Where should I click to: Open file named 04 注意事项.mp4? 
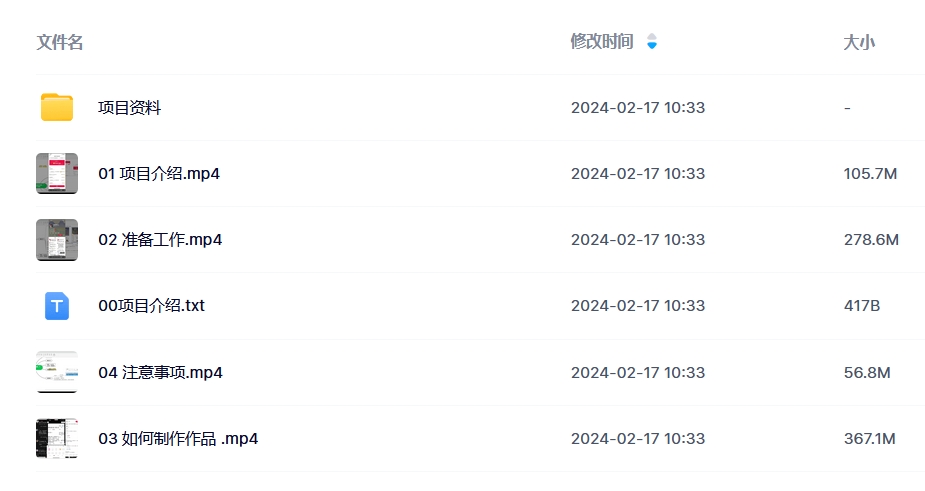[x=160, y=372]
